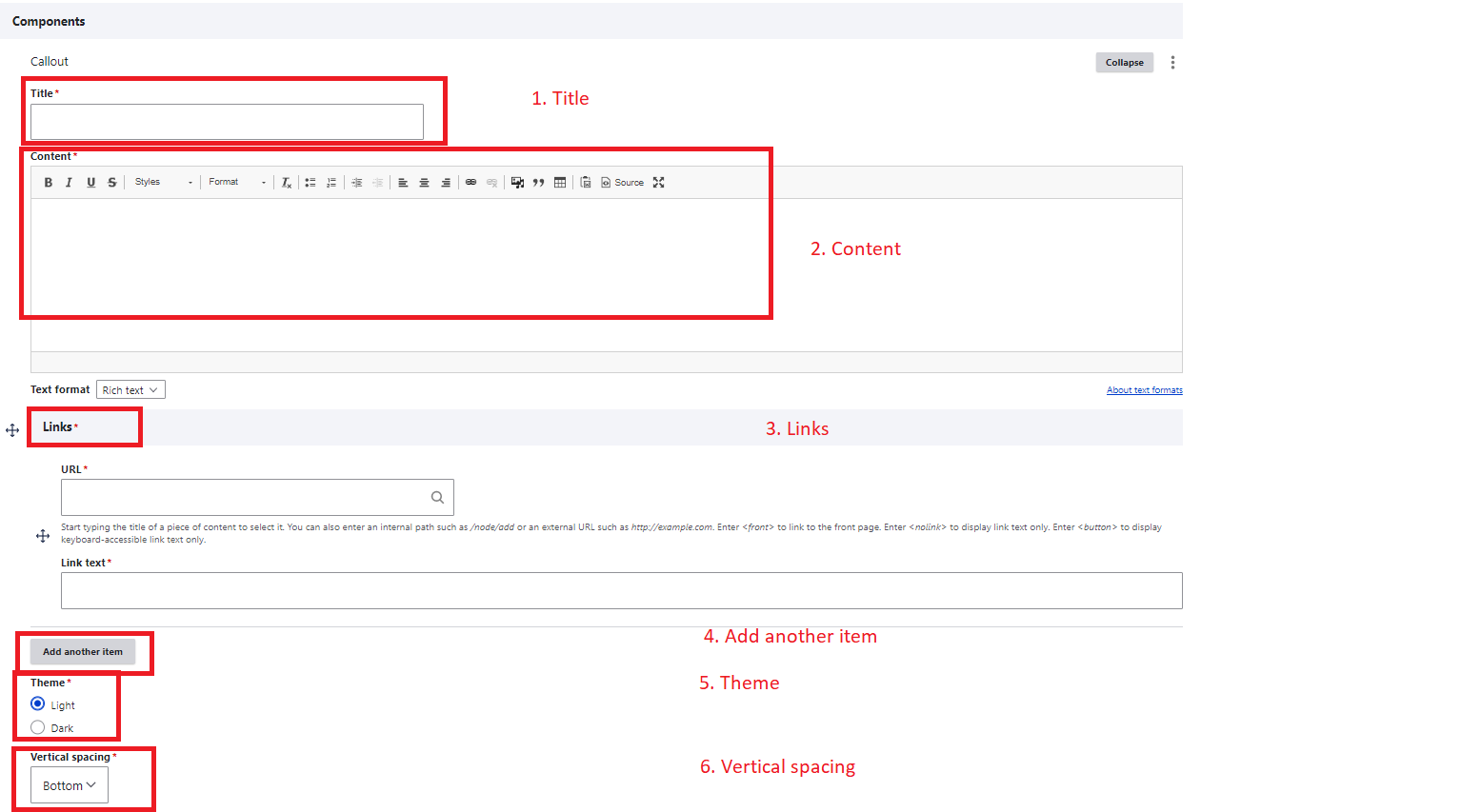Viewport: 1481px width, 812px height.
Task: Select the Light theme radio button
Action: [38, 704]
